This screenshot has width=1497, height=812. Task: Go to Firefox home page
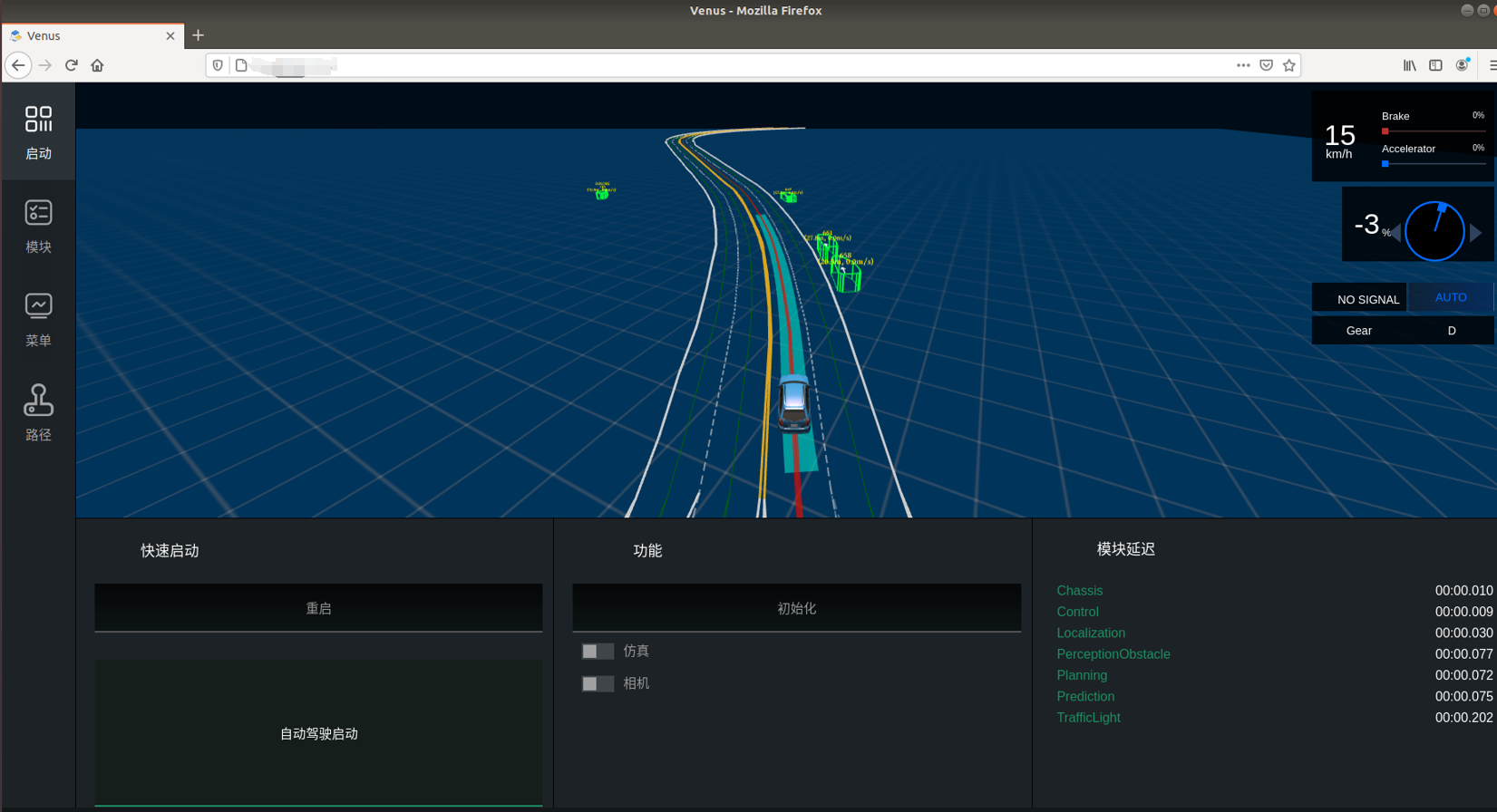tap(97, 65)
